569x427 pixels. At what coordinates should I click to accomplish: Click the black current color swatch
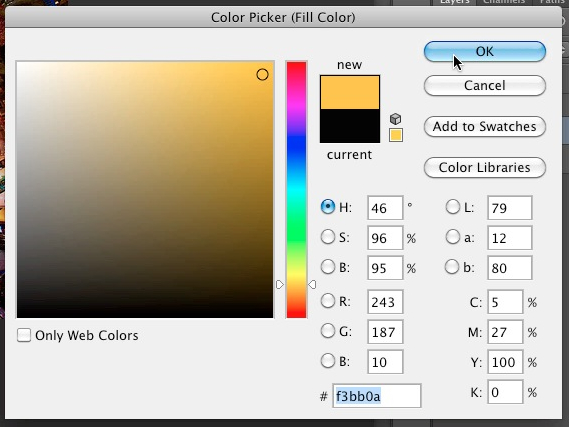pyautogui.click(x=350, y=126)
